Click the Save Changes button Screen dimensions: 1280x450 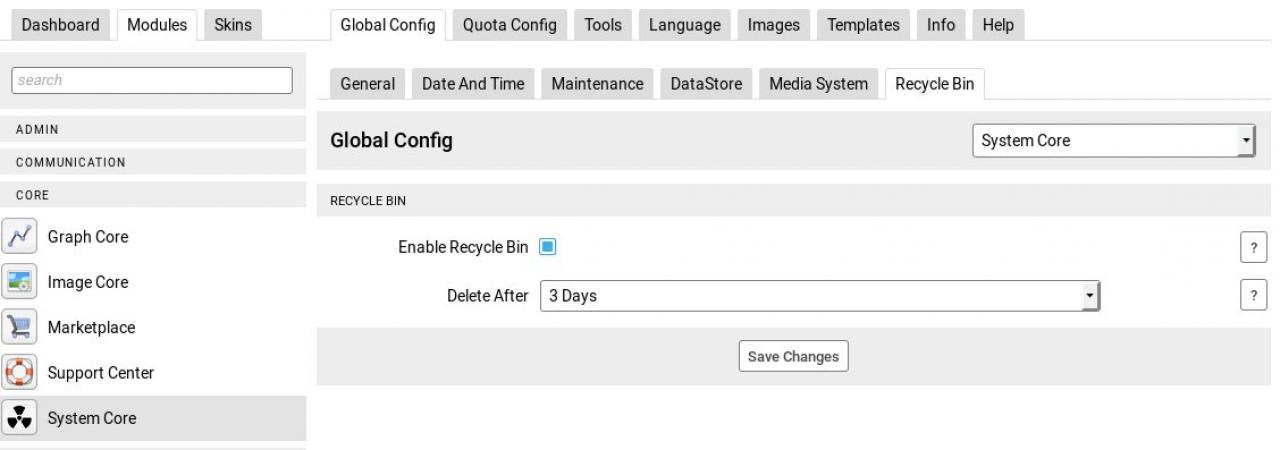pos(793,357)
